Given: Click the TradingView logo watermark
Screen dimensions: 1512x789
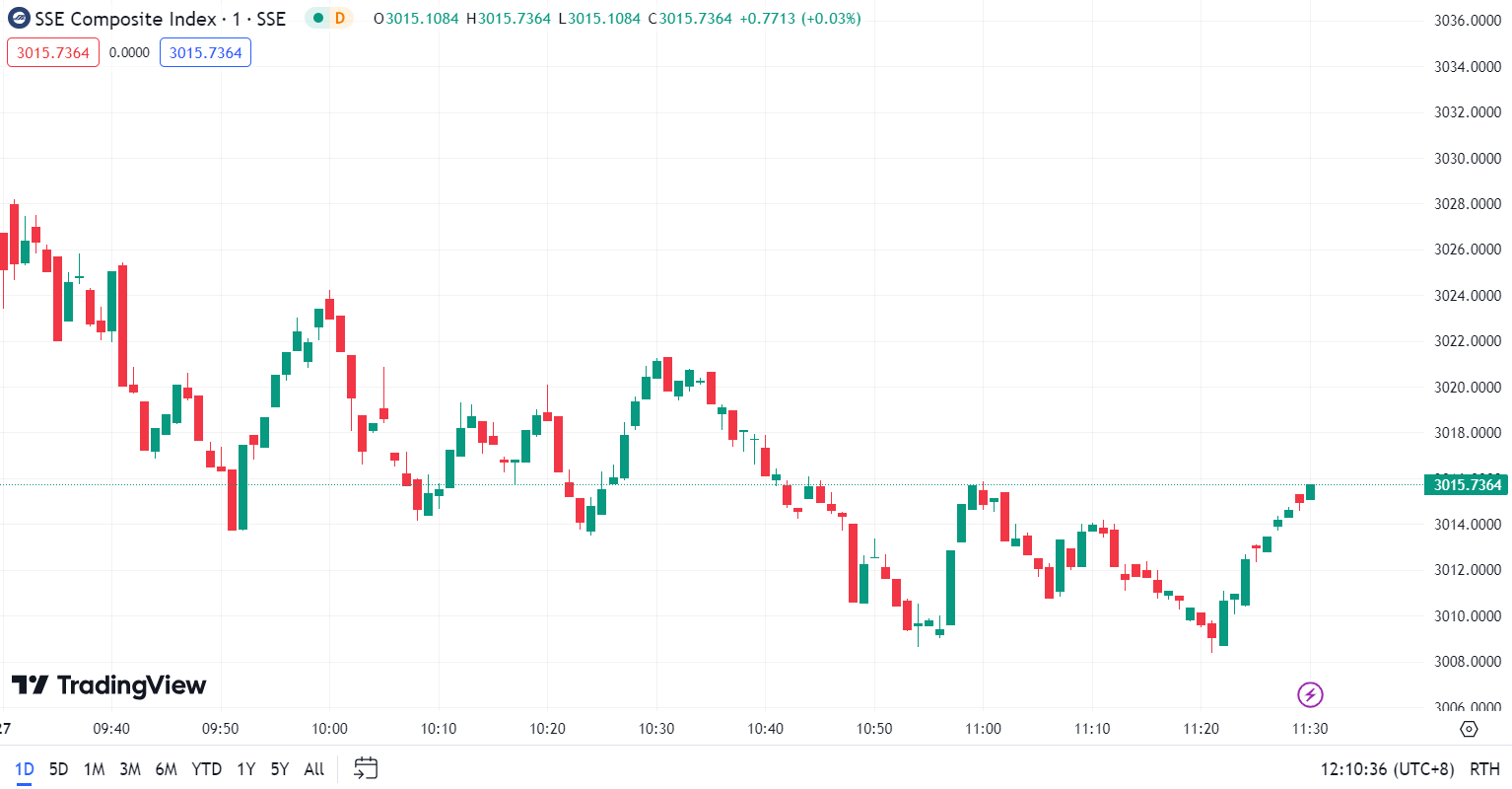Looking at the screenshot, I should pos(108,684).
